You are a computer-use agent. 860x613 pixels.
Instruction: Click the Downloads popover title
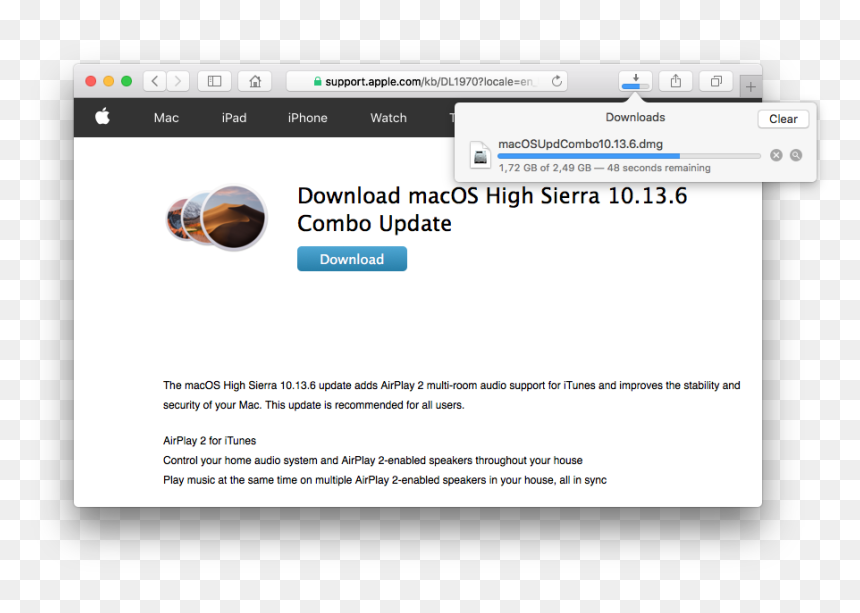point(635,117)
